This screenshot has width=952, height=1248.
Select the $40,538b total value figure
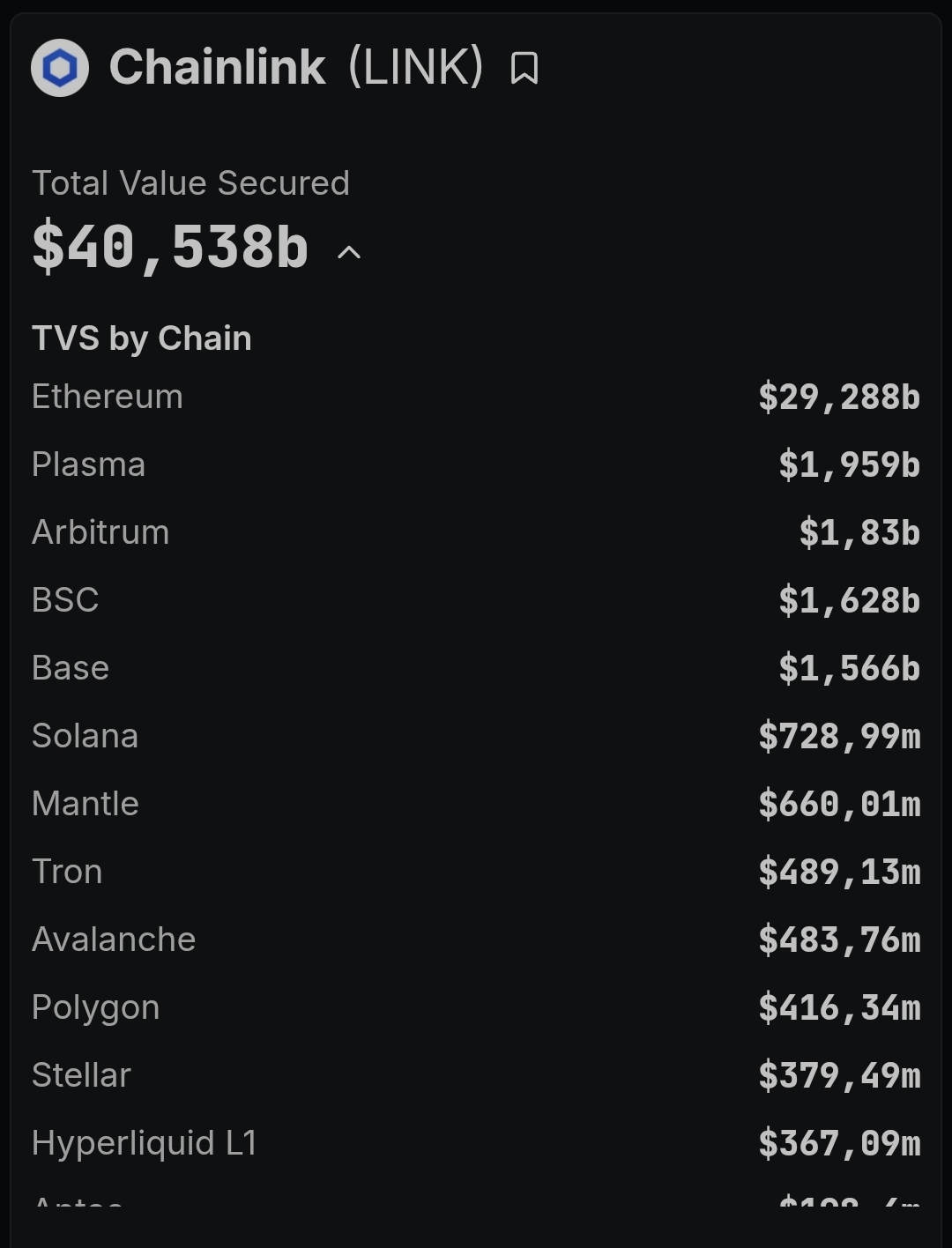pyautogui.click(x=170, y=247)
